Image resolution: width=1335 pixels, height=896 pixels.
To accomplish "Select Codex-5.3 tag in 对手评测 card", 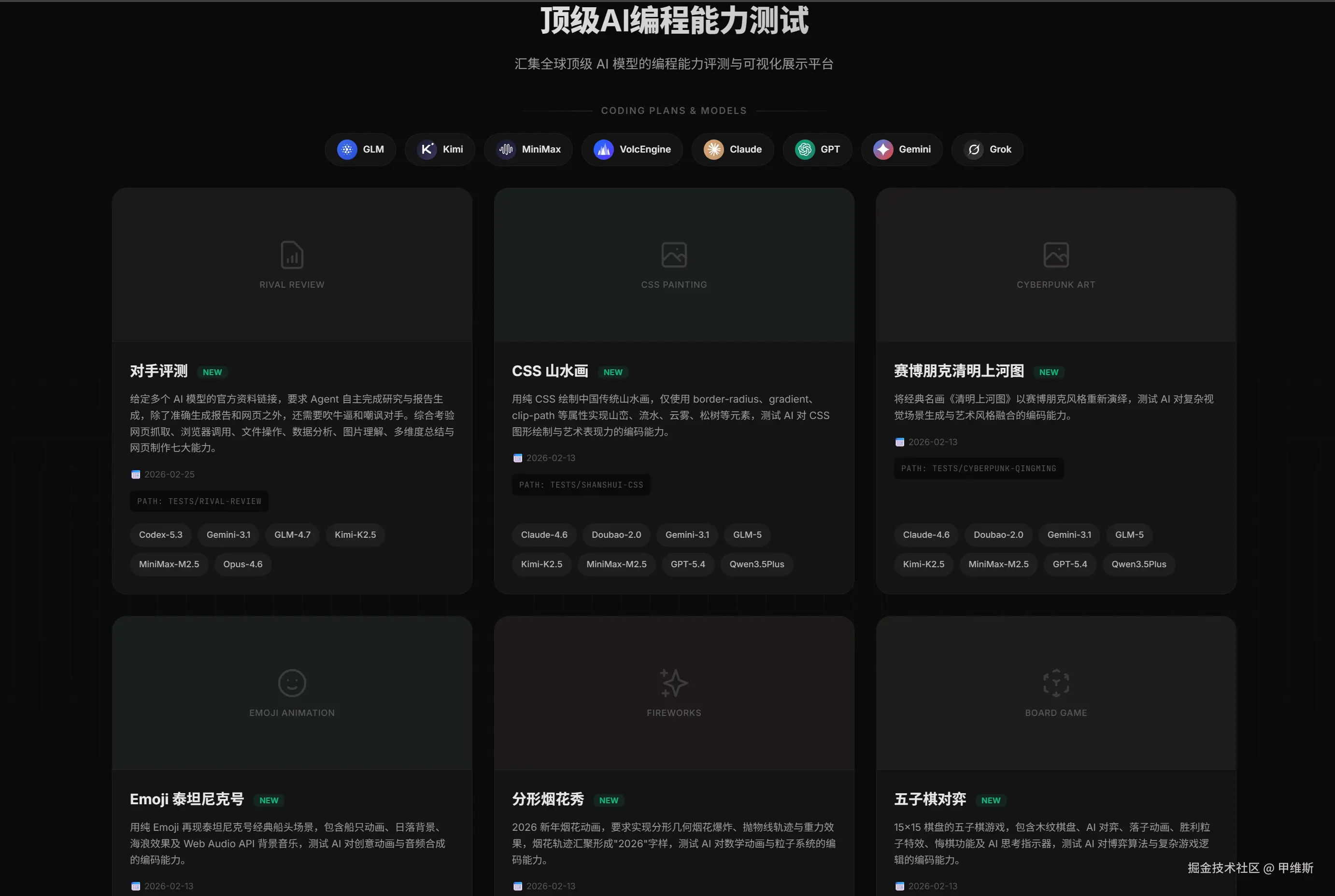I will coord(161,535).
